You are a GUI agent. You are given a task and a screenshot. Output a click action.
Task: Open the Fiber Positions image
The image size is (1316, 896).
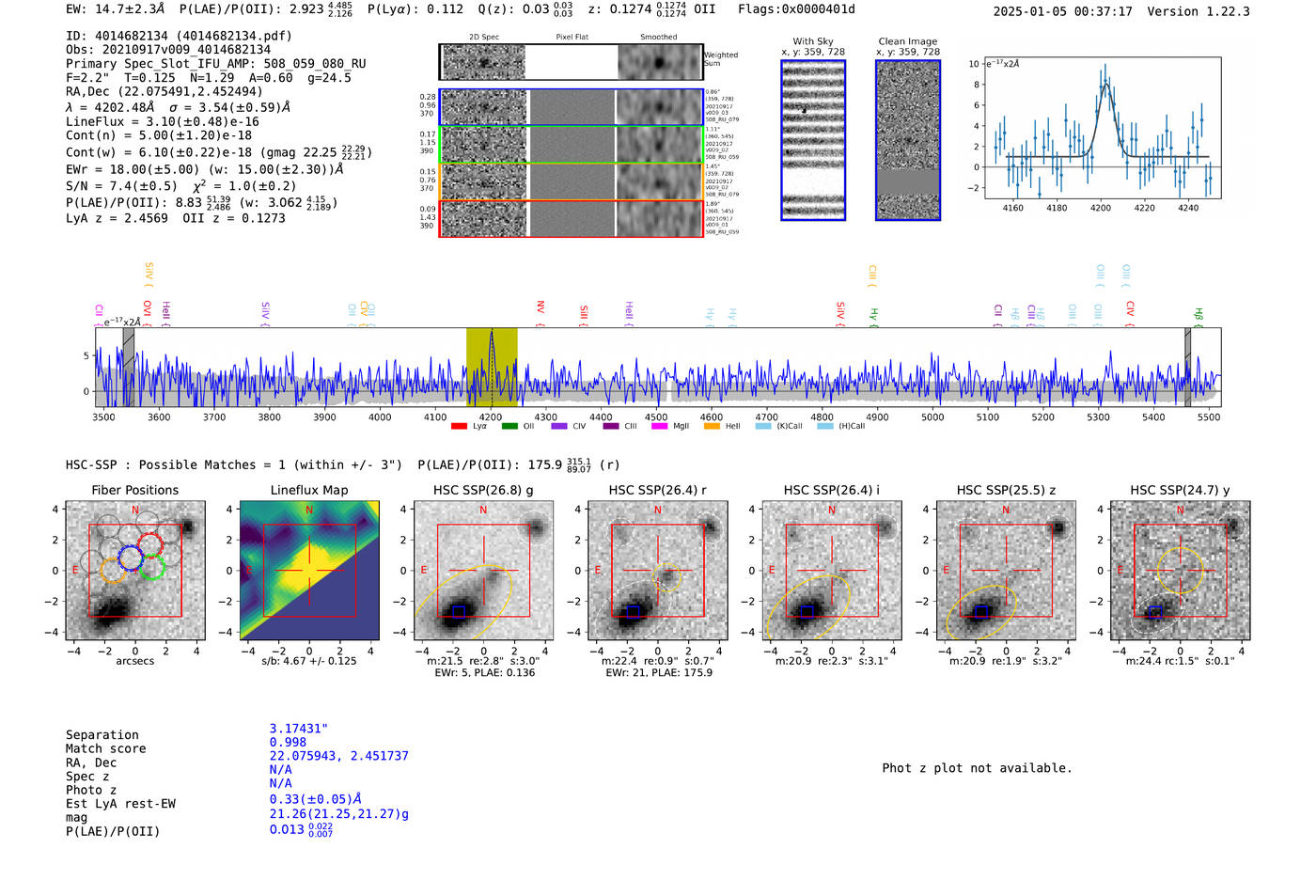(135, 570)
